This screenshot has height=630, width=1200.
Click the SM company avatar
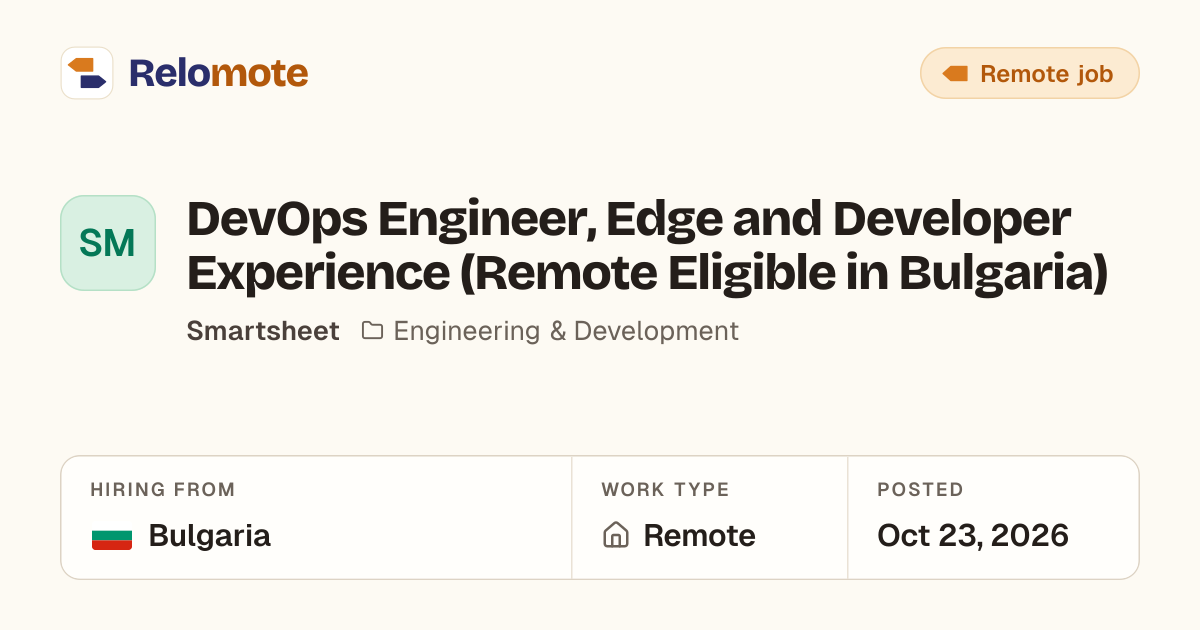pos(108,243)
